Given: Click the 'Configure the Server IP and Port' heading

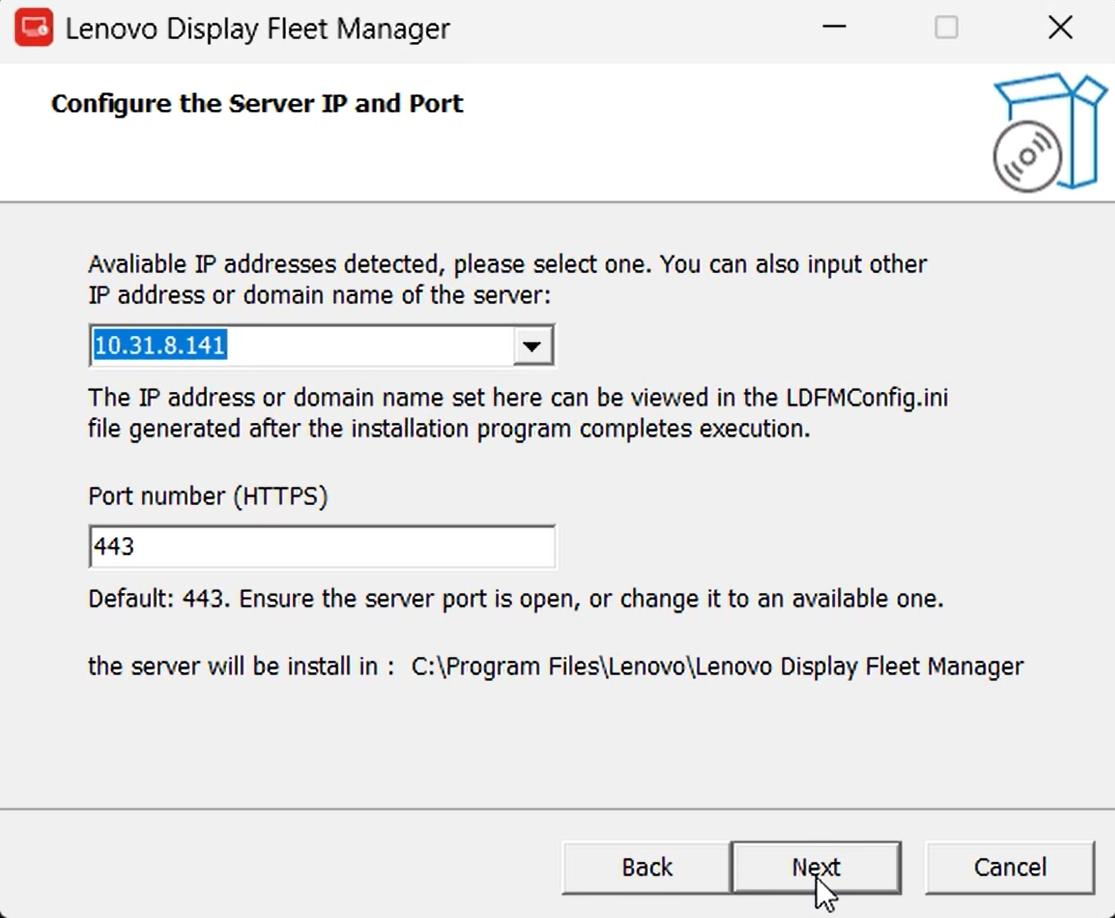Looking at the screenshot, I should point(257,104).
